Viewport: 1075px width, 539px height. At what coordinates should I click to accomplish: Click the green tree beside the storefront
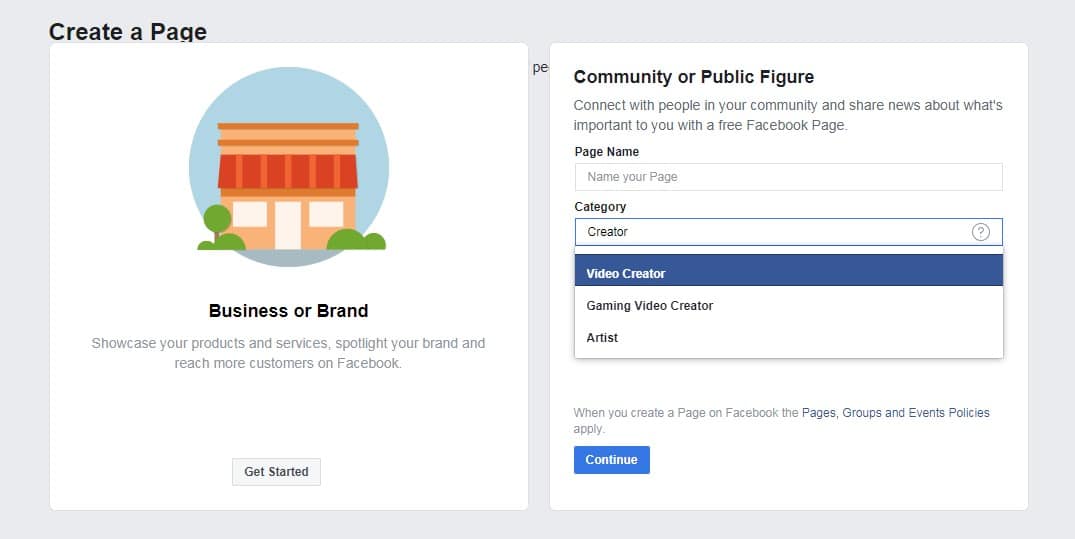pos(217,219)
